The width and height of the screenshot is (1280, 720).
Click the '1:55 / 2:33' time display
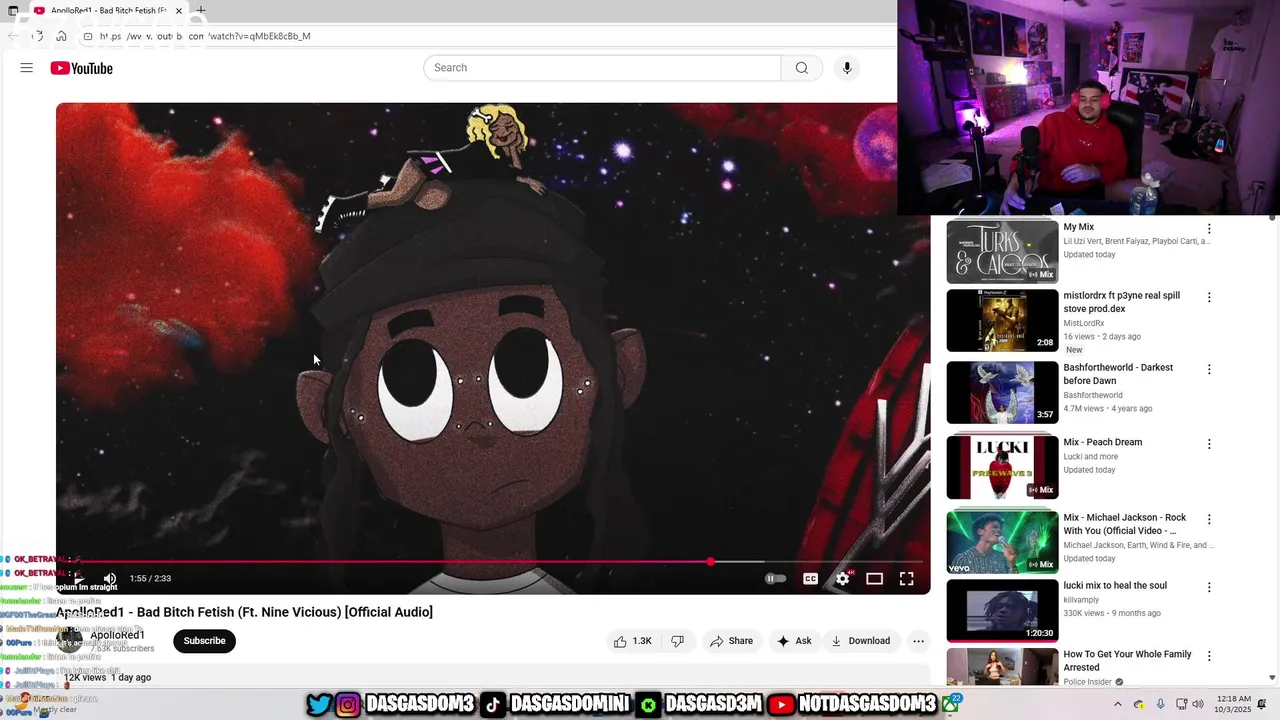tap(150, 578)
